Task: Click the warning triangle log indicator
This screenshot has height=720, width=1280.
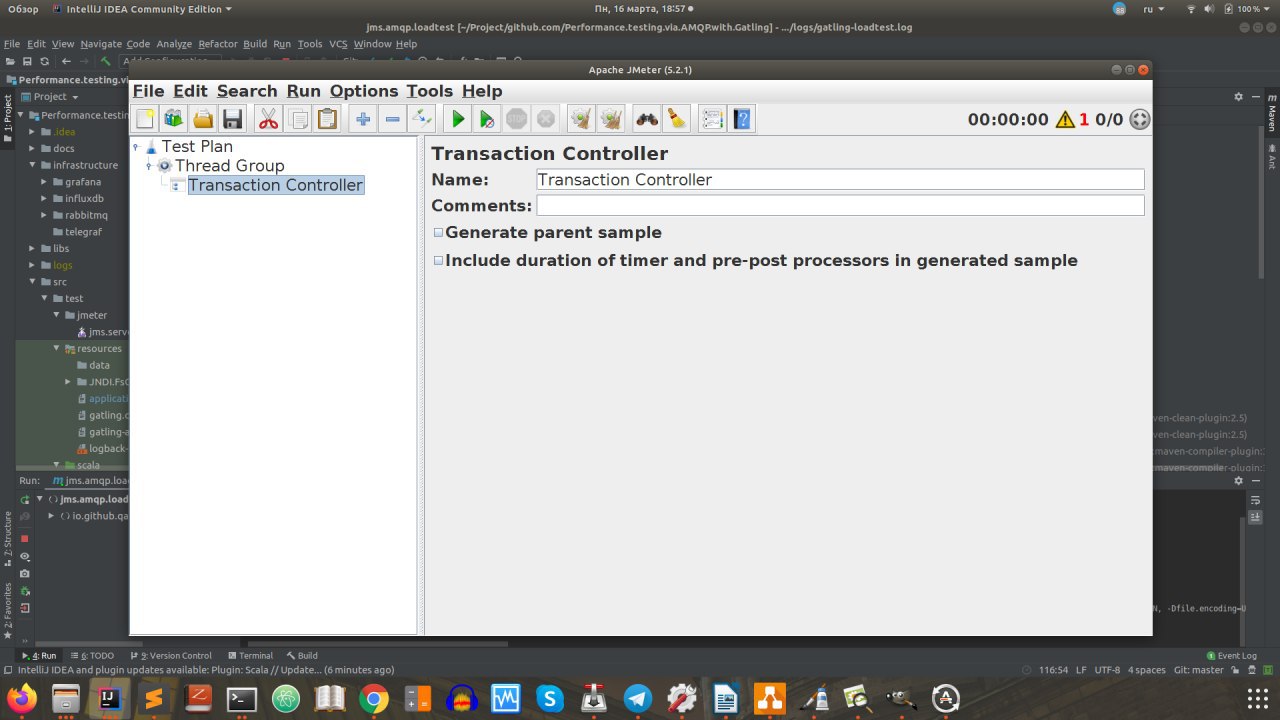Action: (x=1064, y=120)
